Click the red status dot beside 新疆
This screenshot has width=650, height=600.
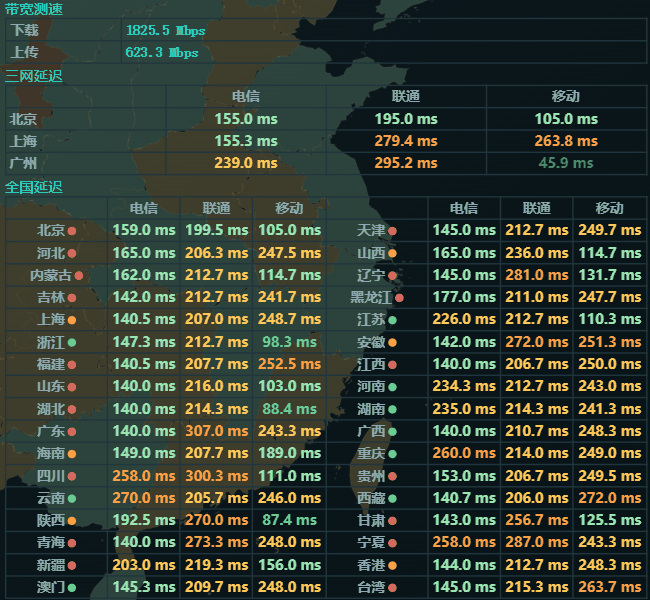pyautogui.click(x=72, y=565)
